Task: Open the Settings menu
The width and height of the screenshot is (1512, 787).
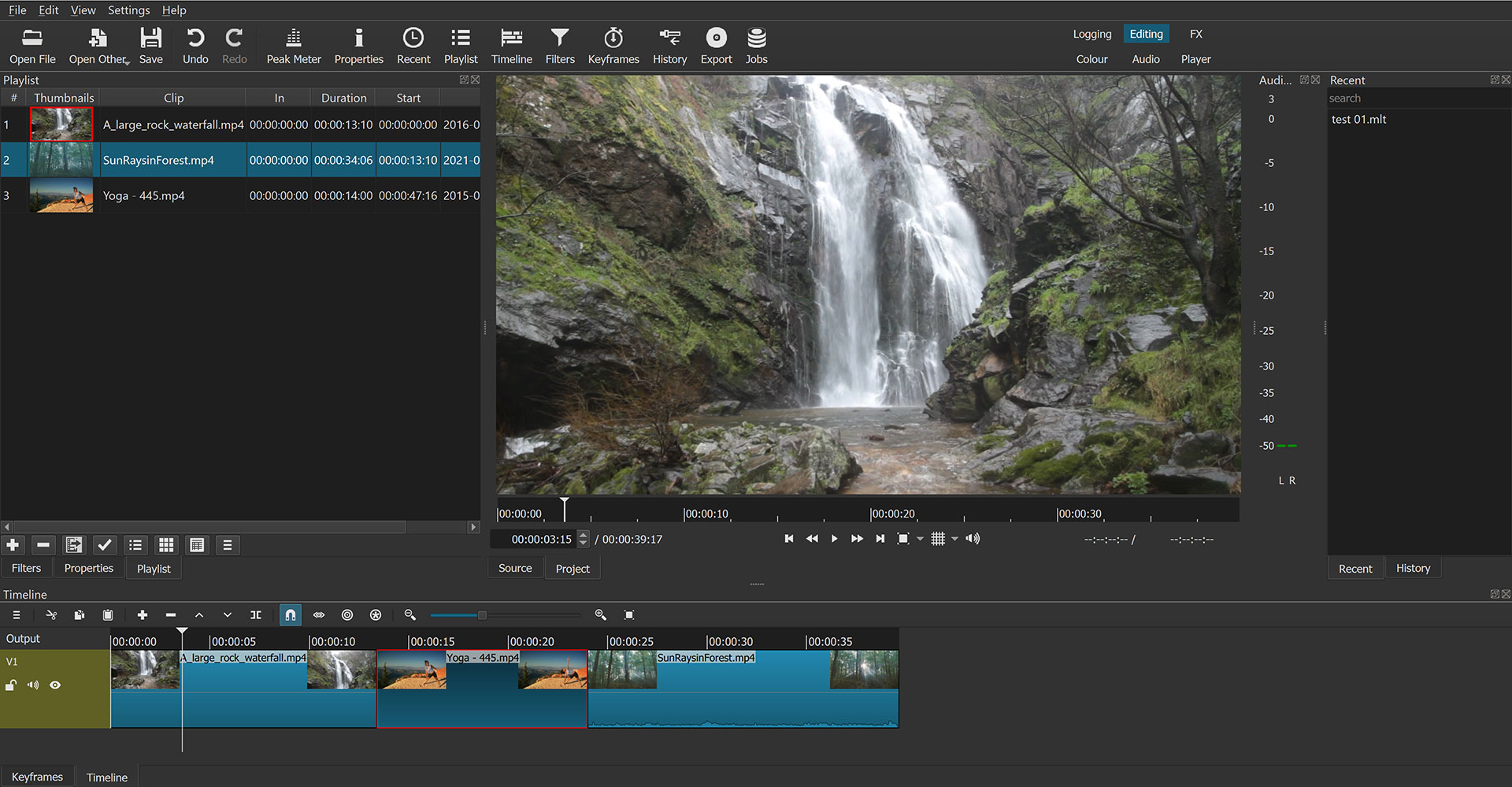Action: pyautogui.click(x=128, y=10)
